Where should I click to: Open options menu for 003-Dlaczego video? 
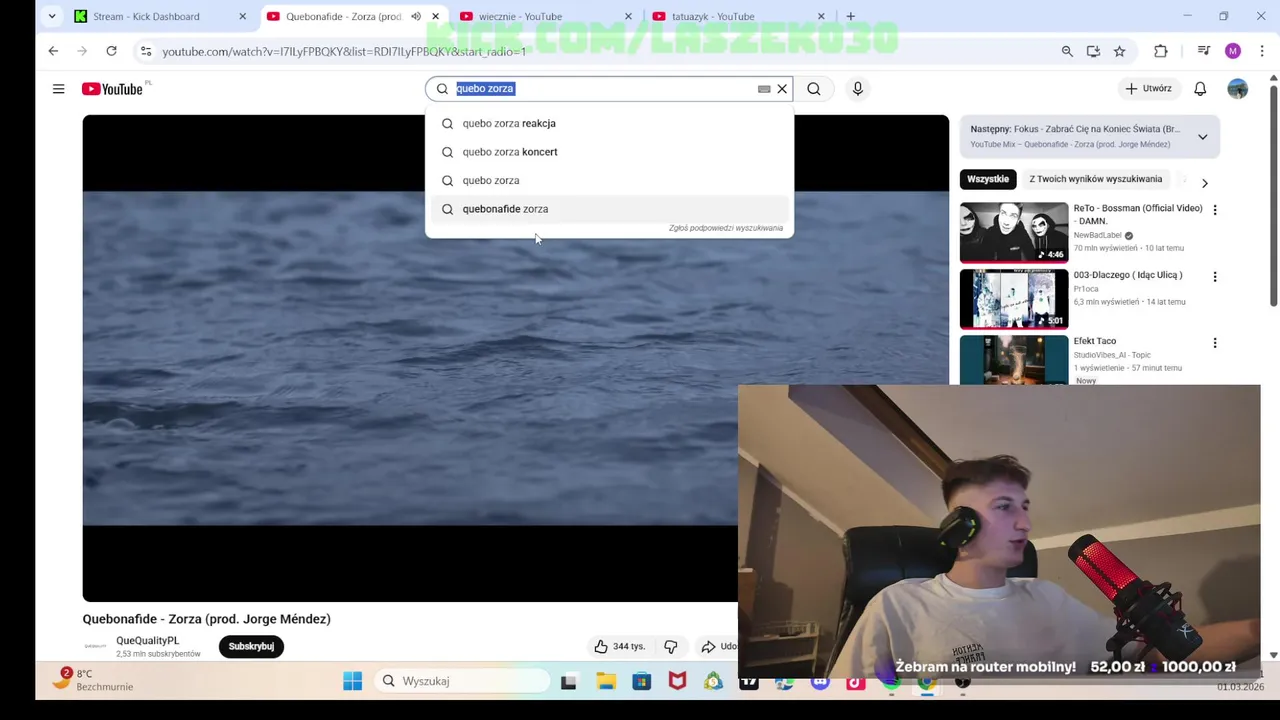tap(1215, 276)
